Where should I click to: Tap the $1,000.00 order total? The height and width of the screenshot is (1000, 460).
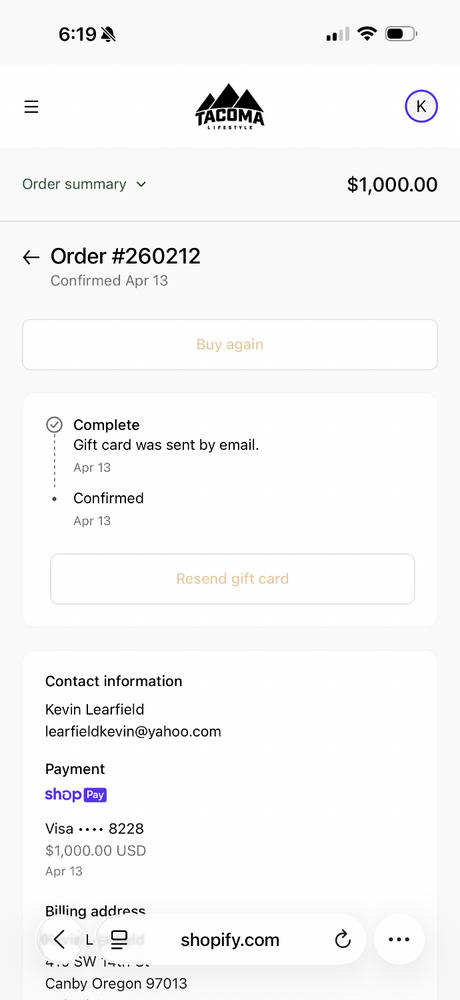pos(392,185)
